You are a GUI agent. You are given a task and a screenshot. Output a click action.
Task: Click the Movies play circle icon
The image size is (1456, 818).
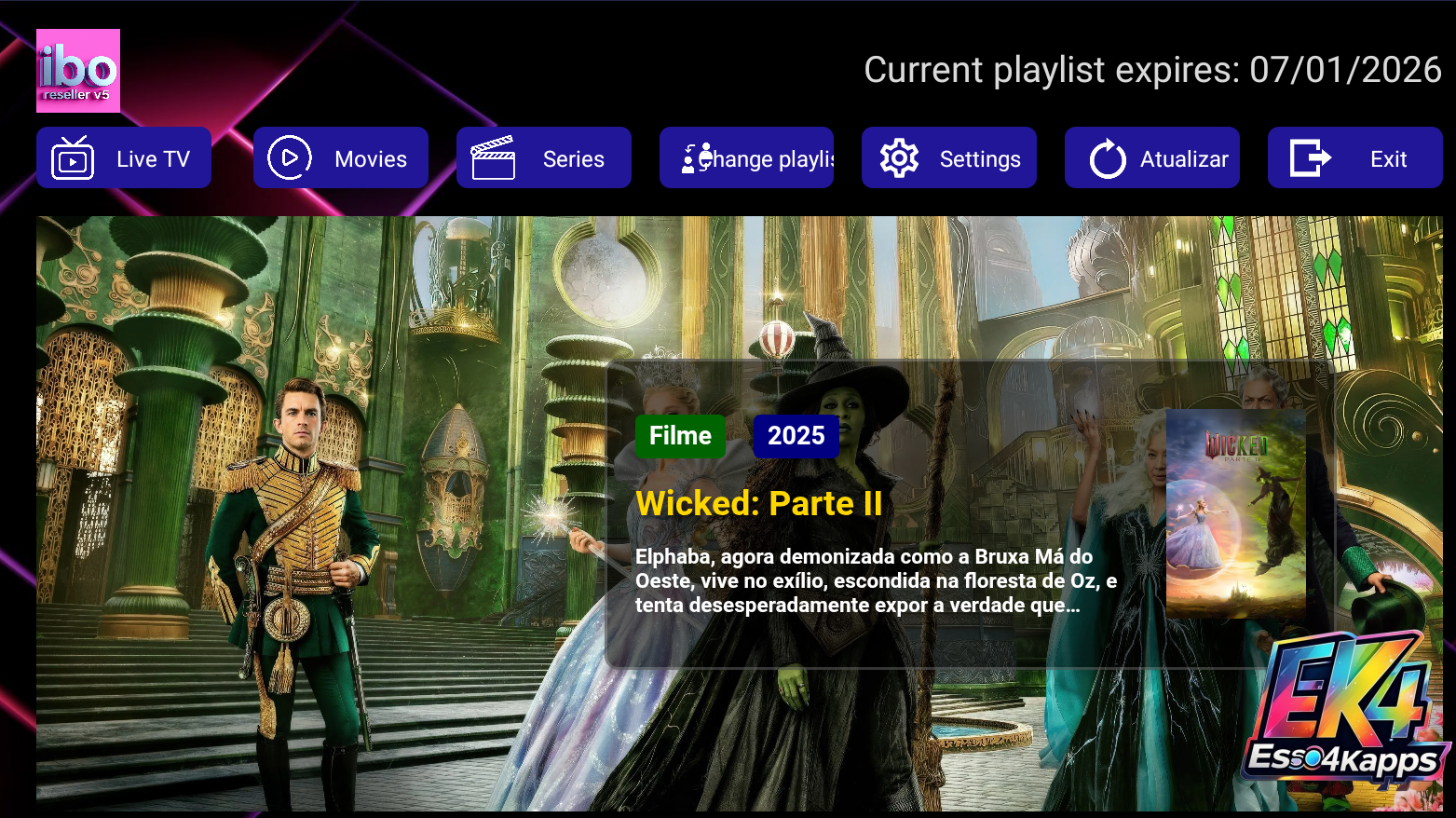pos(289,158)
